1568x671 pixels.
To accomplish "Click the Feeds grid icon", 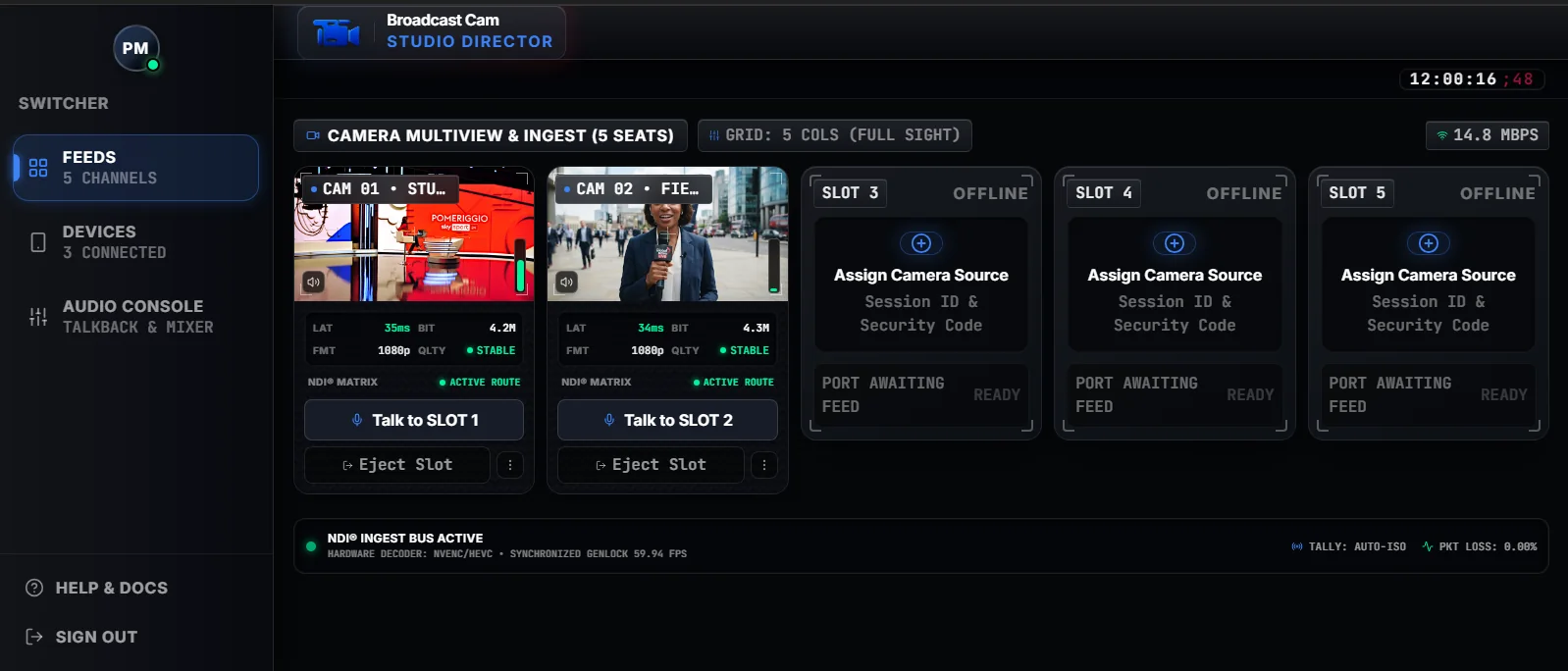I will pos(38,168).
